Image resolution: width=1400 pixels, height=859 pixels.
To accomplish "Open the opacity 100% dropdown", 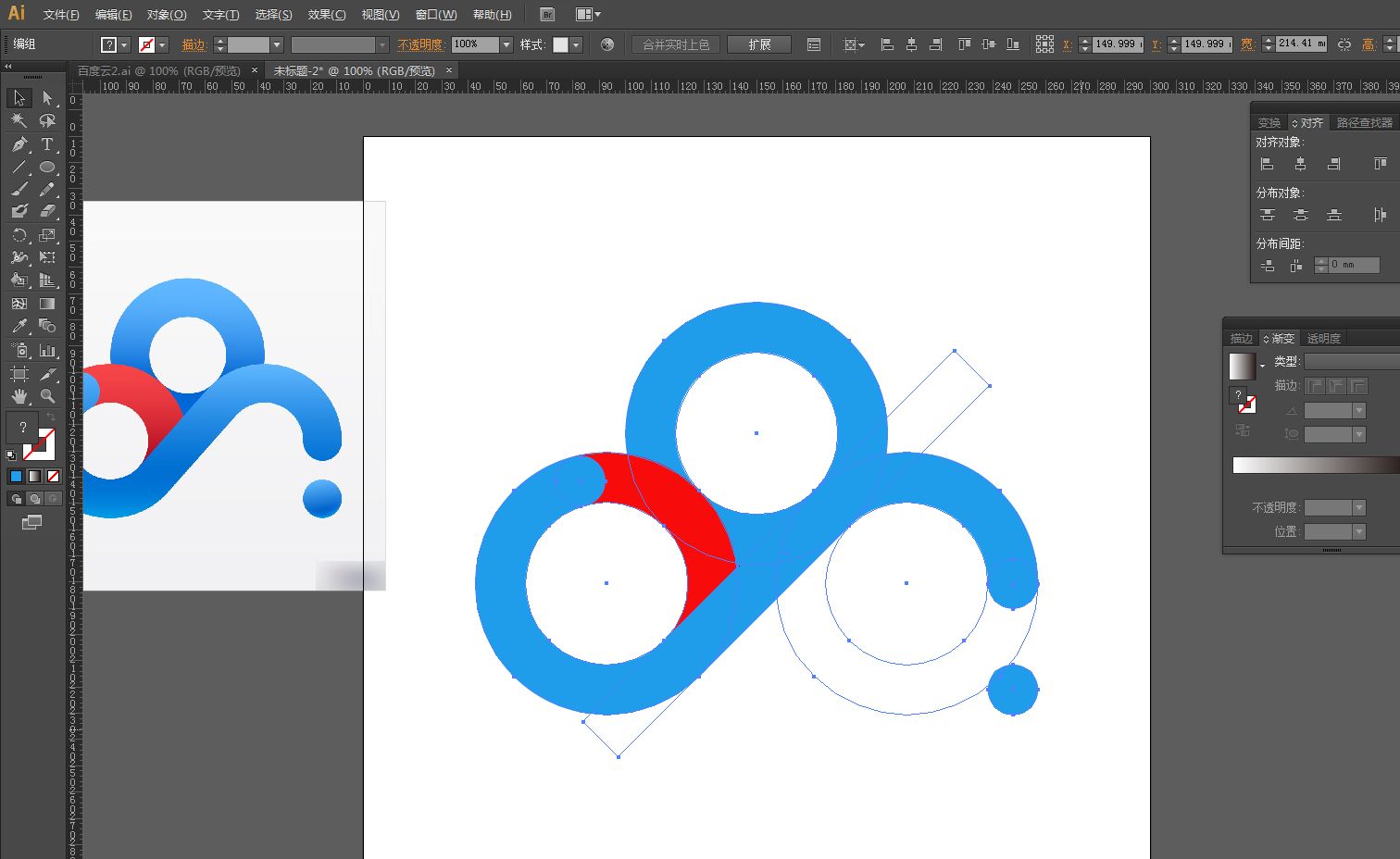I will [506, 44].
